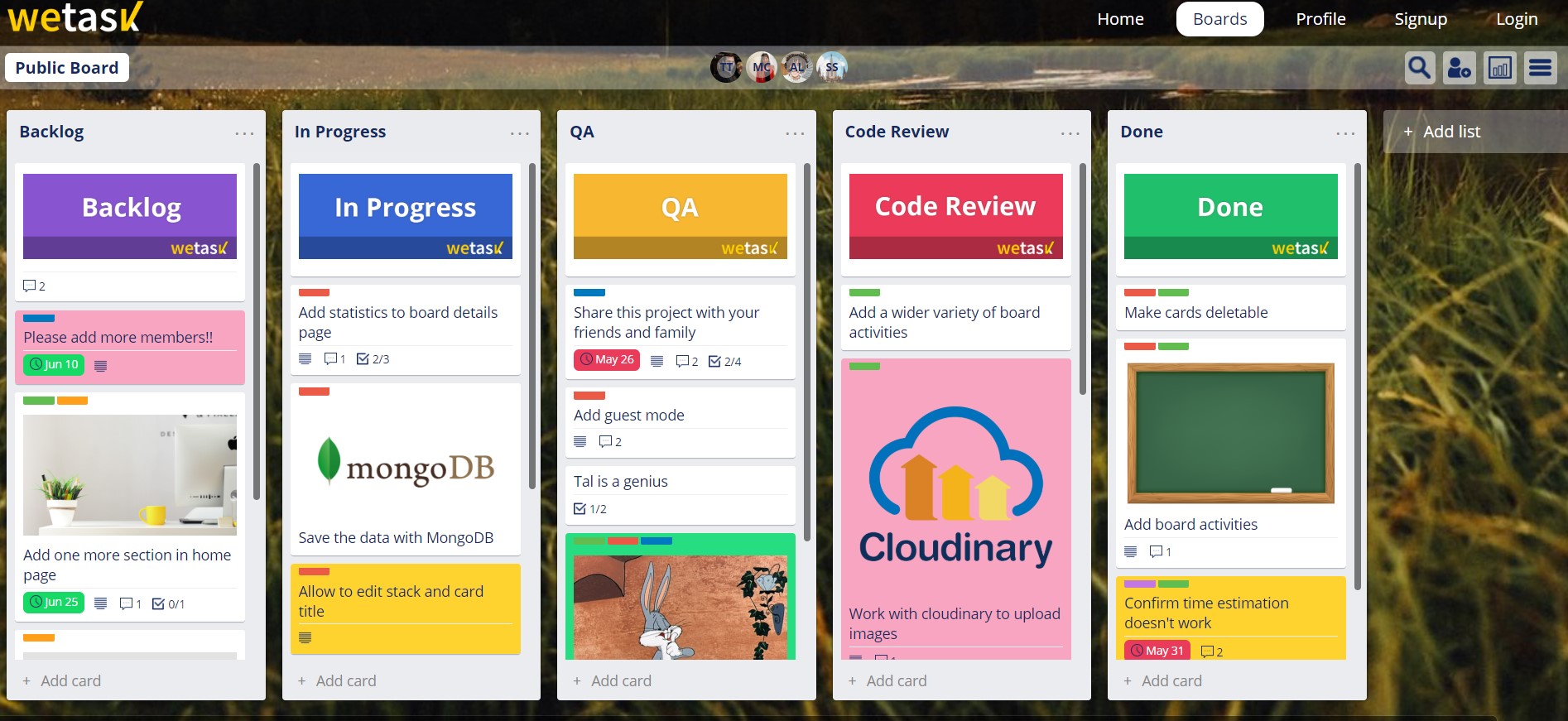This screenshot has height=721, width=1568.
Task: Open the Save the data with MongoDB card
Action: click(406, 469)
